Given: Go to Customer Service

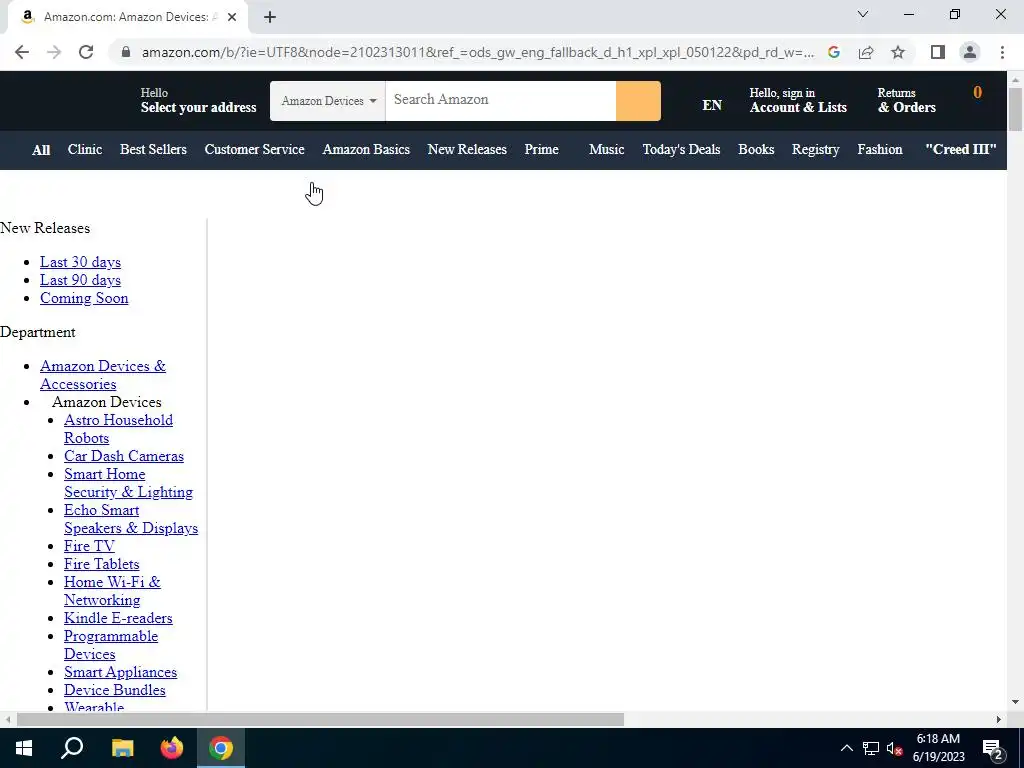Looking at the screenshot, I should (255, 150).
